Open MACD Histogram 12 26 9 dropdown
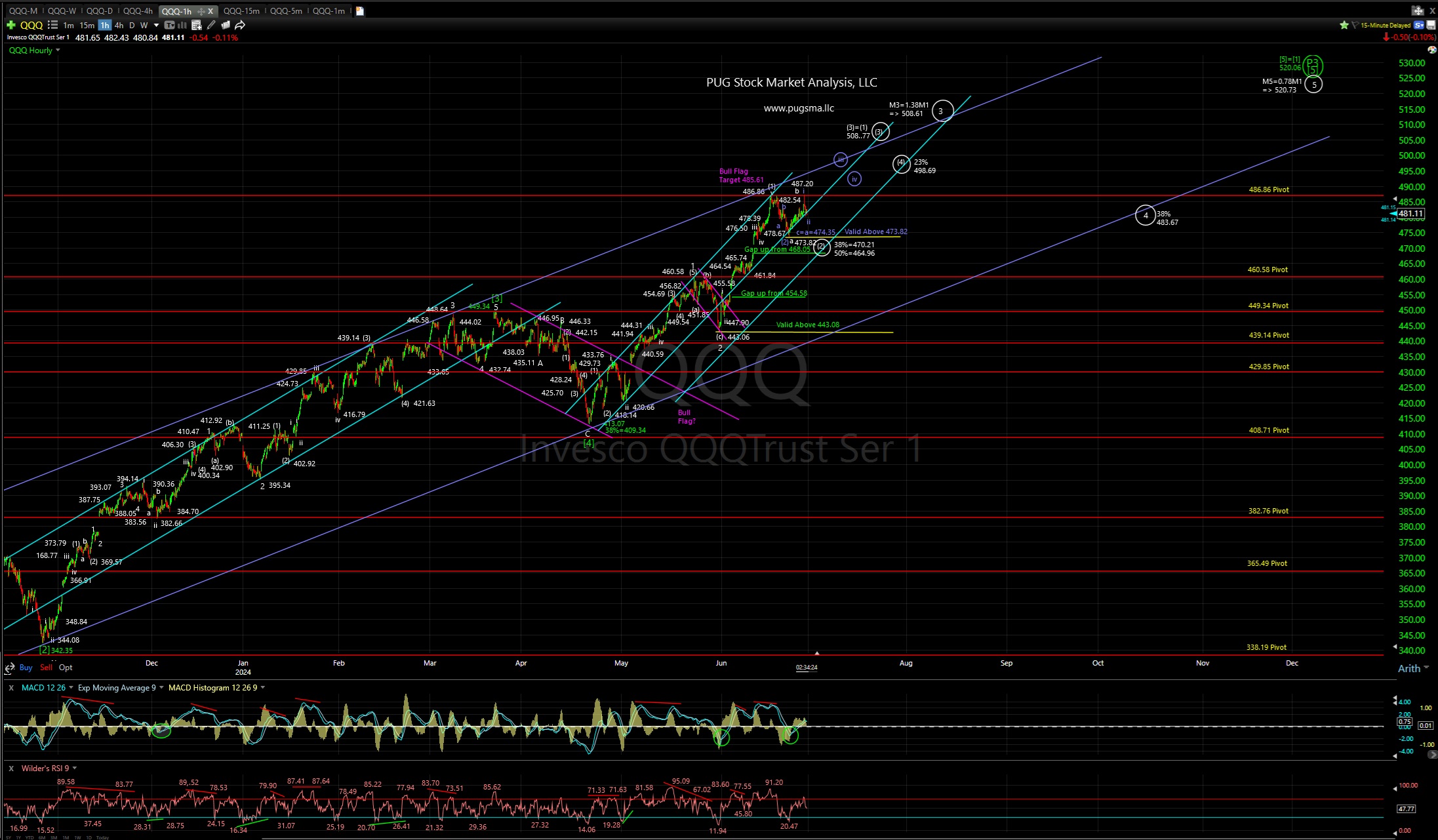 (216, 687)
